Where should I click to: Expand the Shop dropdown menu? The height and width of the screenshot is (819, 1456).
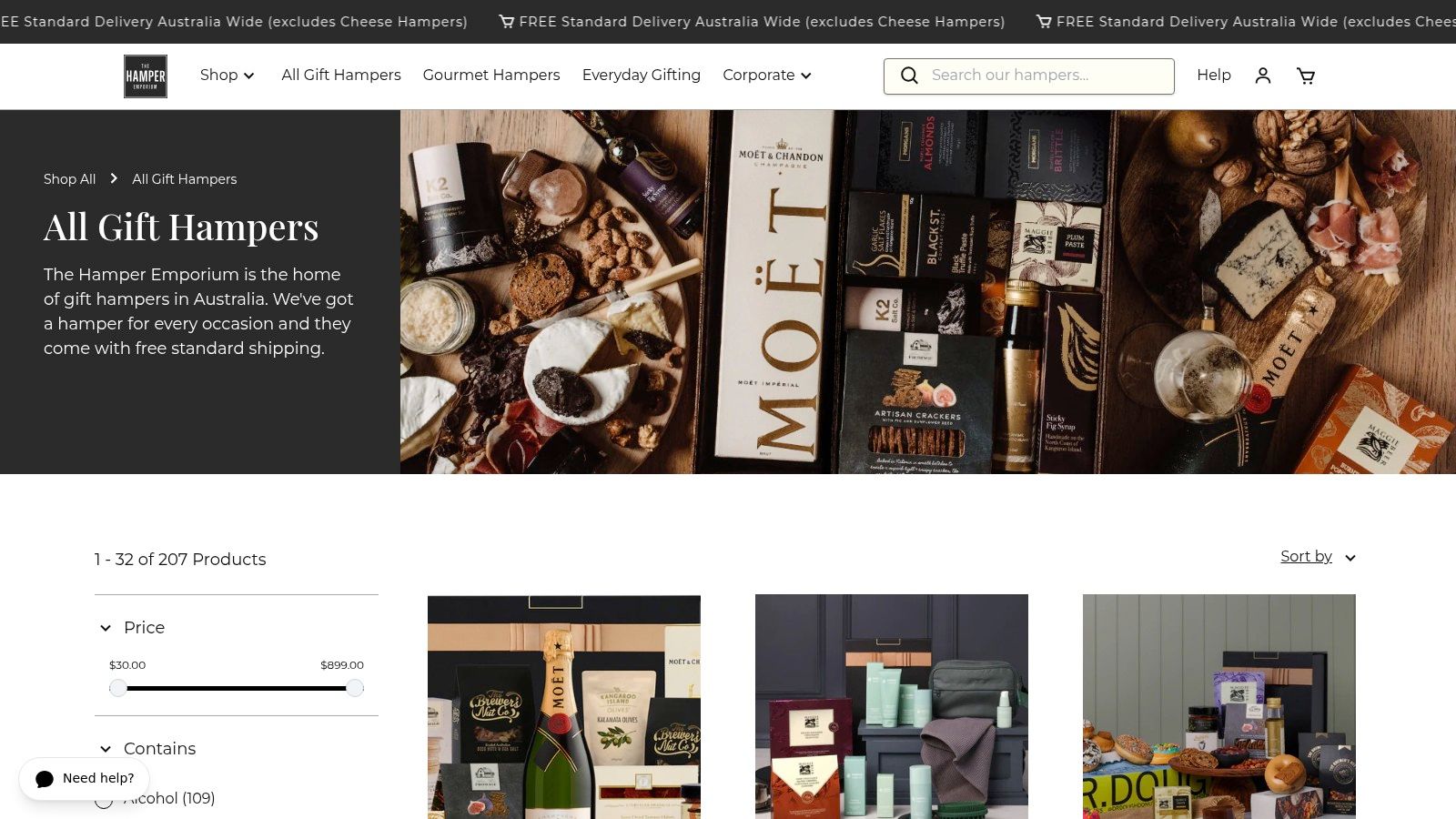pos(227,76)
